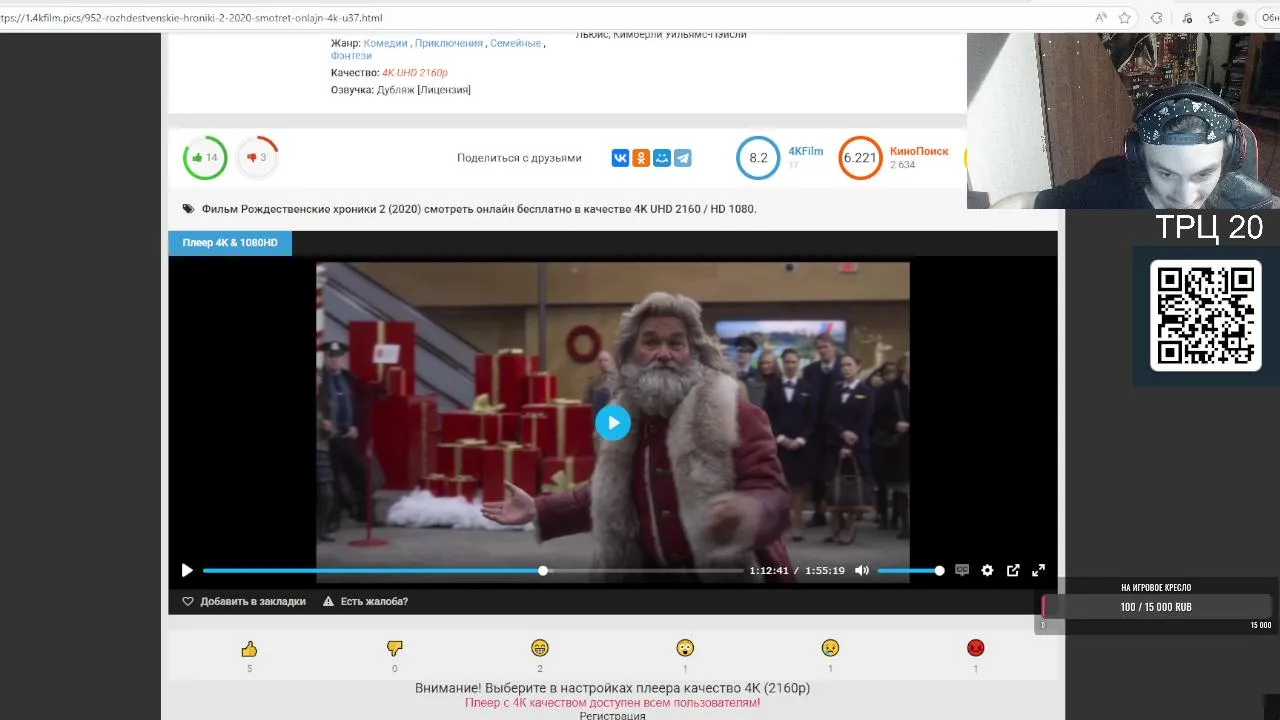Viewport: 1280px width, 720px height.
Task: Click the '4K UHD 2160p' quality link
Action: click(x=415, y=73)
